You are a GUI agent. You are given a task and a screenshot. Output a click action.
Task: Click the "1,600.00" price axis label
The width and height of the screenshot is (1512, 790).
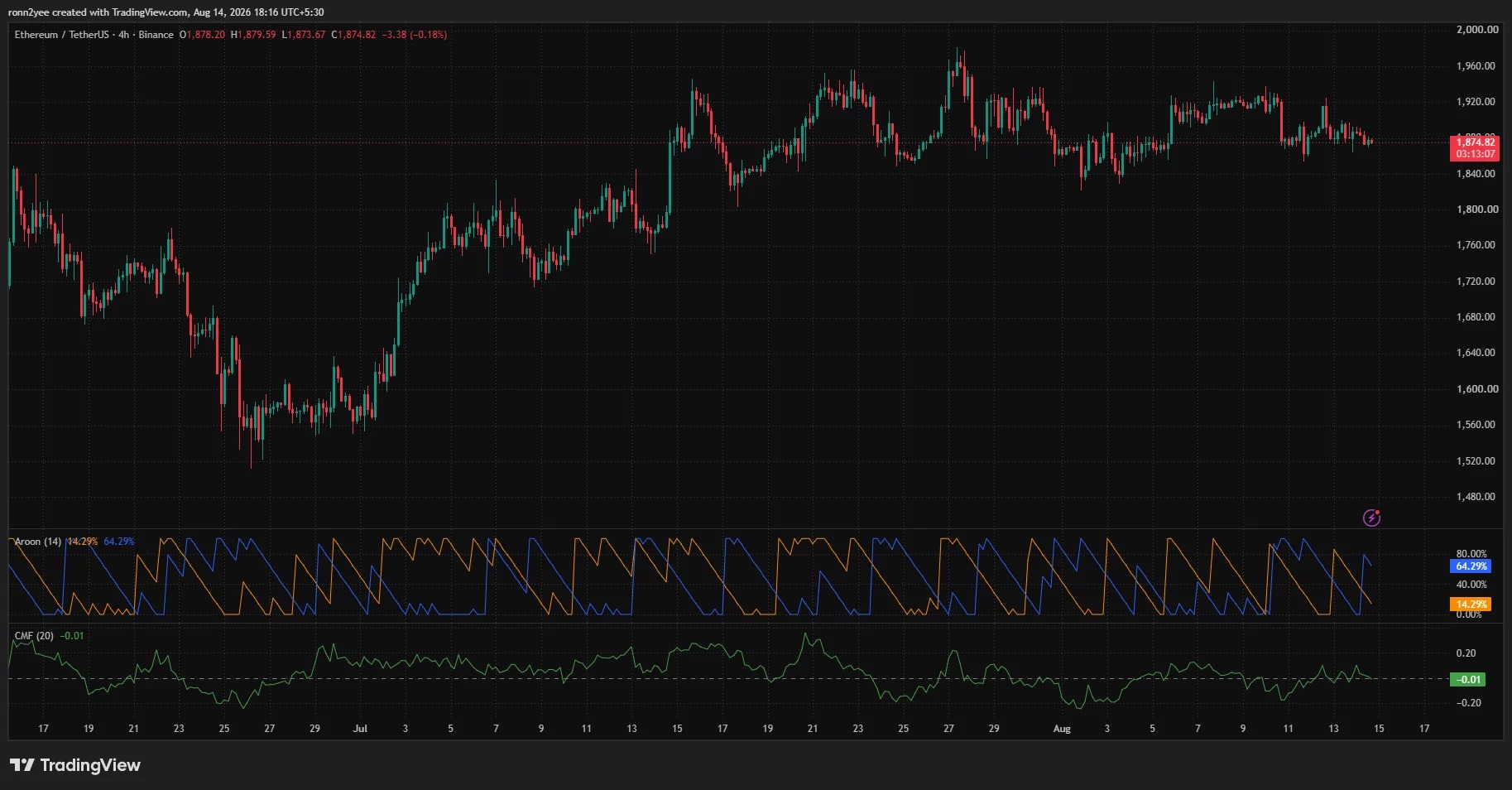pyautogui.click(x=1477, y=389)
